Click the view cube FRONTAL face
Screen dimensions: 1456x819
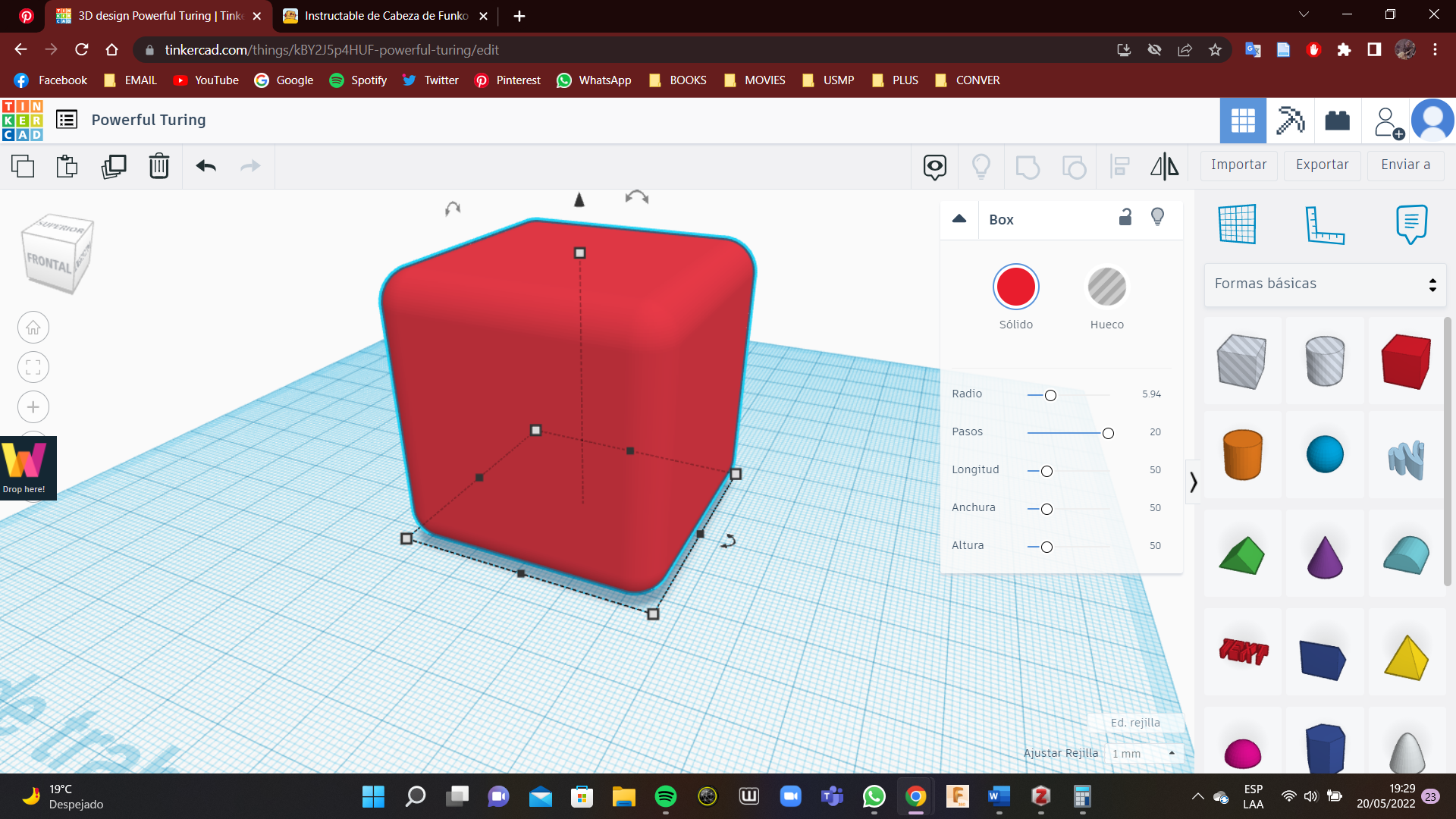click(x=50, y=263)
